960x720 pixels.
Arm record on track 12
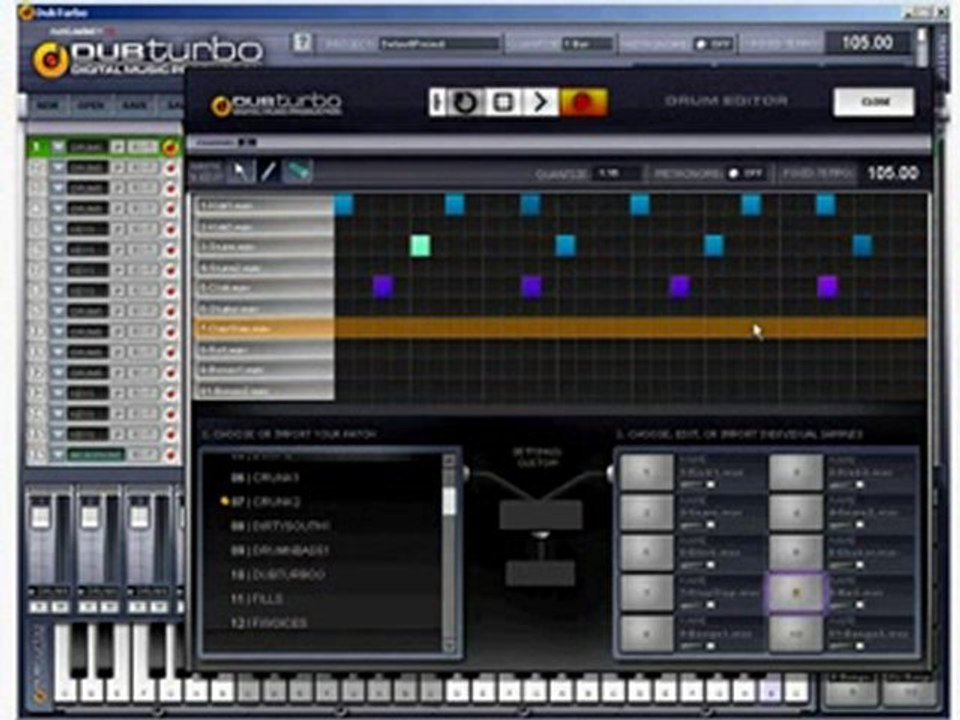170,373
